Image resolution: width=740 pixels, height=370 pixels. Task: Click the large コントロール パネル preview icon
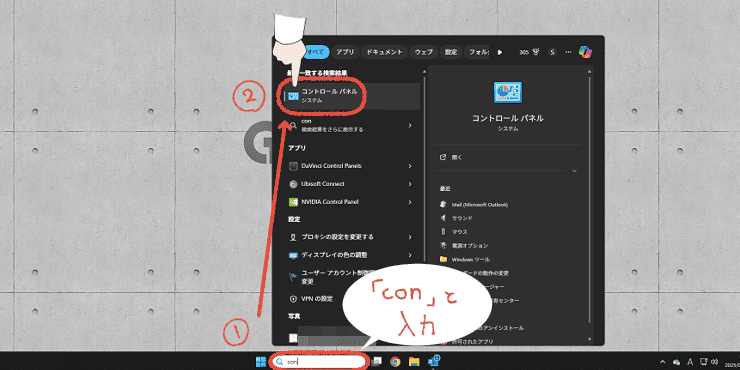coord(507,92)
